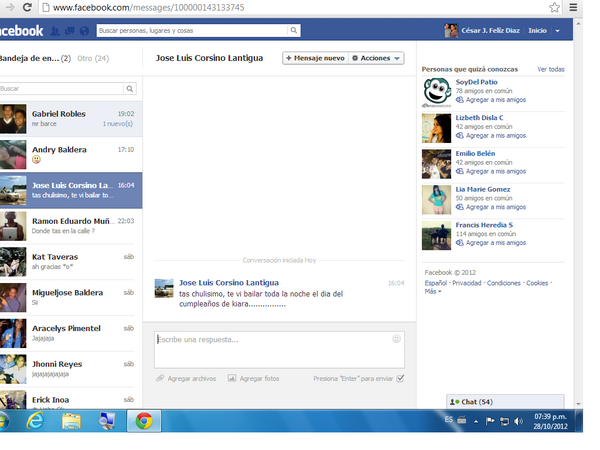Click the browser forward arrow
The width and height of the screenshot is (600, 450).
pos(10,7)
